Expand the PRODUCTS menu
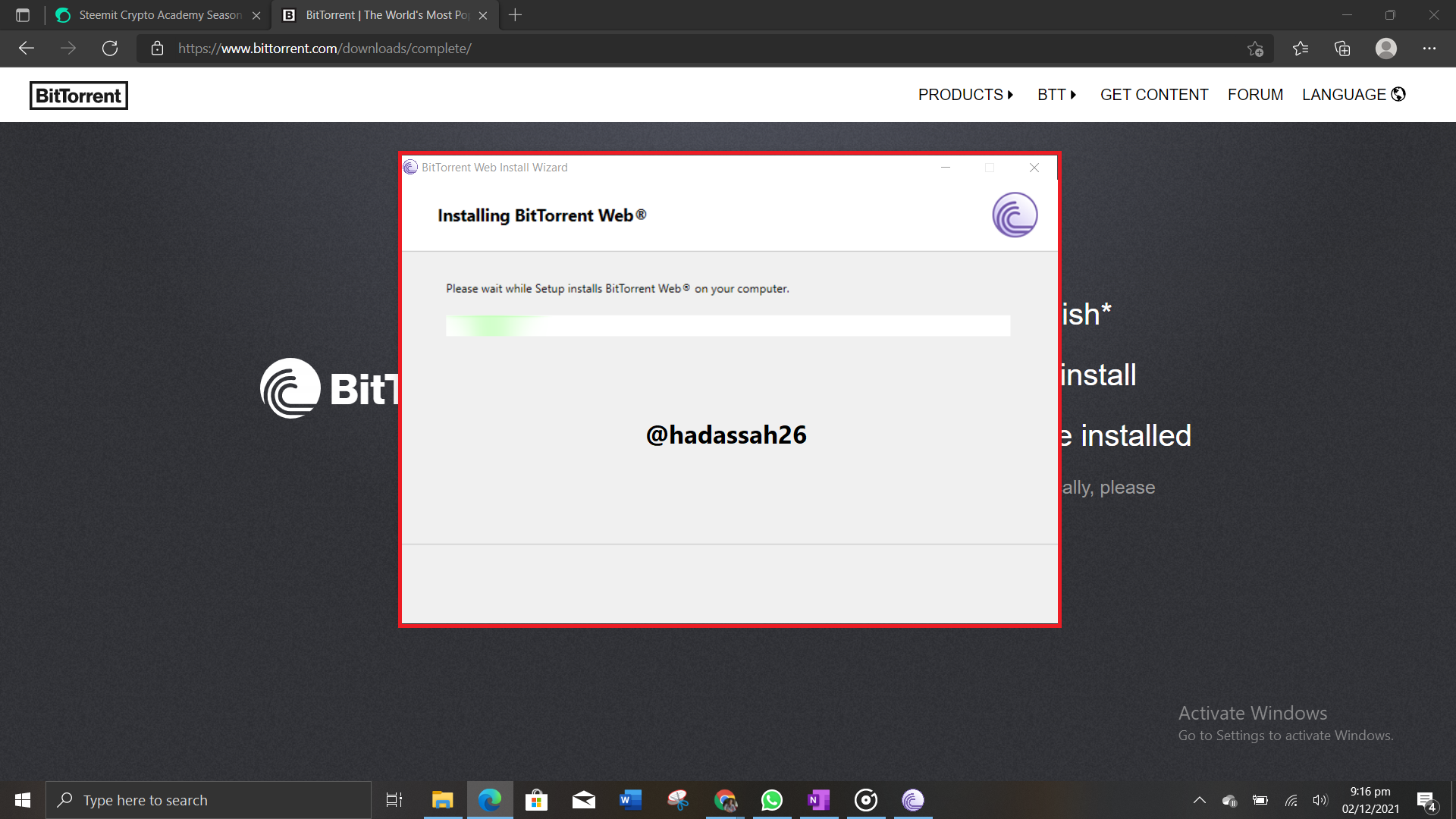This screenshot has width=1456, height=819. 965,95
